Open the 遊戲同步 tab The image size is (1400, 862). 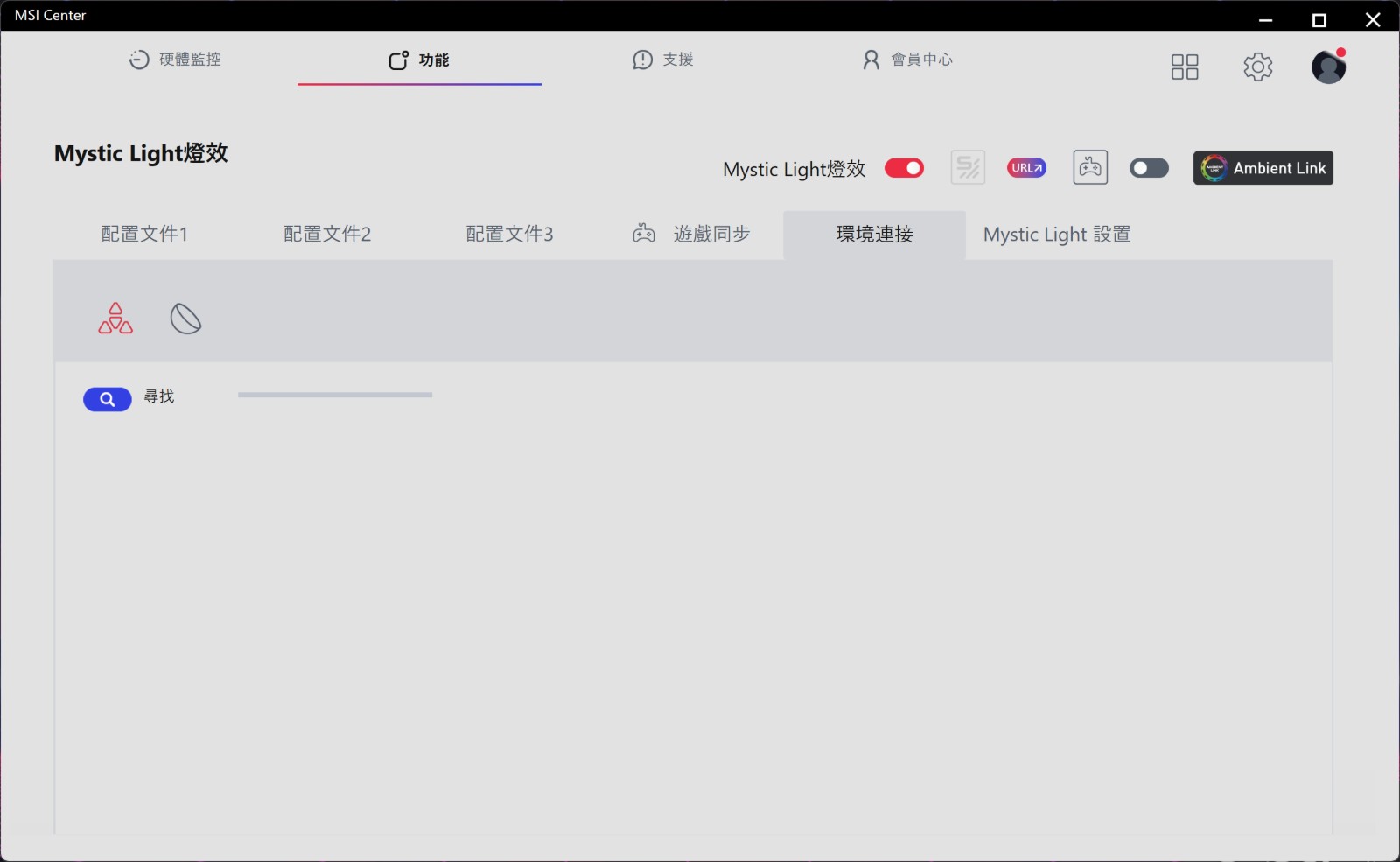[x=692, y=235]
